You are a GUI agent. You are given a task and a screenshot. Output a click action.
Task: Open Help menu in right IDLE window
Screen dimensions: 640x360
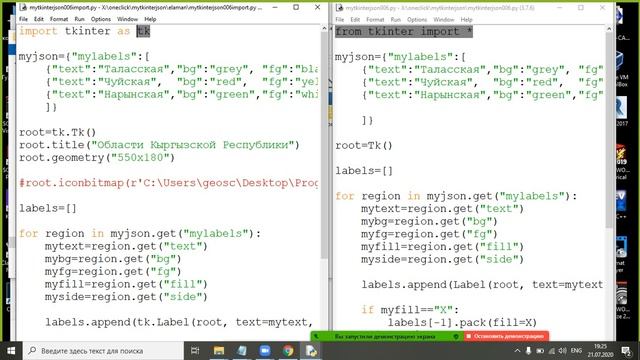(466, 20)
